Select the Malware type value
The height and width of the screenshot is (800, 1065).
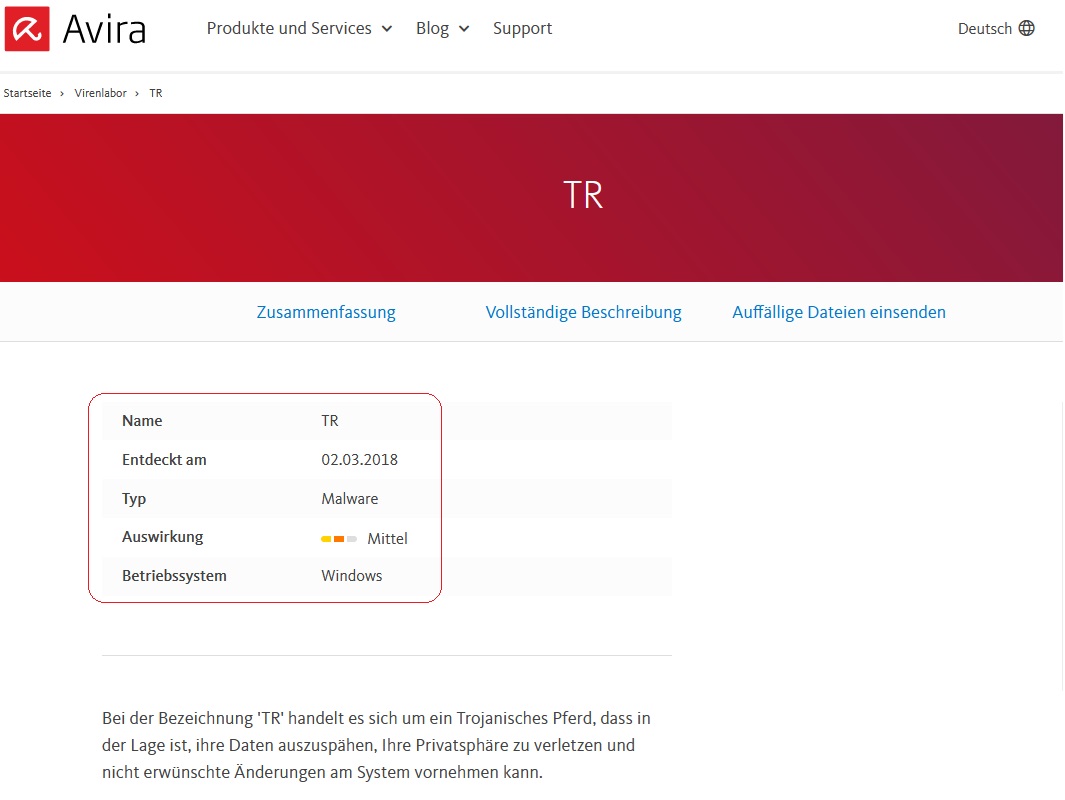click(x=350, y=498)
